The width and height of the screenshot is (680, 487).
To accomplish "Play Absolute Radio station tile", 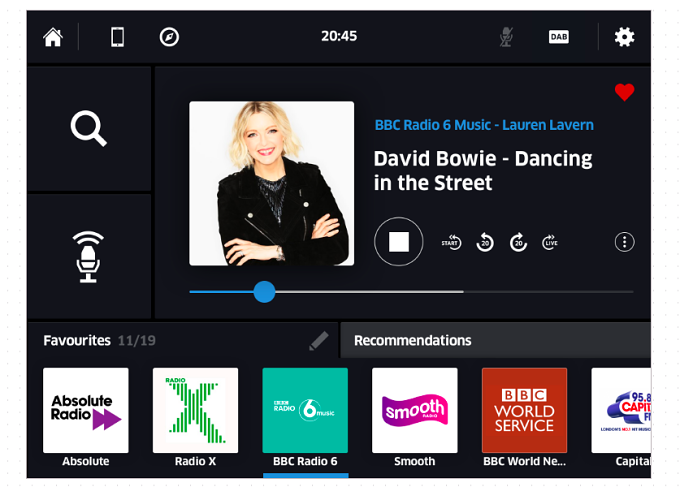I will pos(86,410).
